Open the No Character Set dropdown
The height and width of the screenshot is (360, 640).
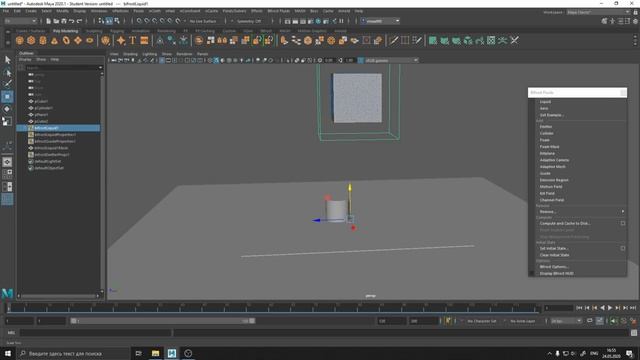(481, 321)
